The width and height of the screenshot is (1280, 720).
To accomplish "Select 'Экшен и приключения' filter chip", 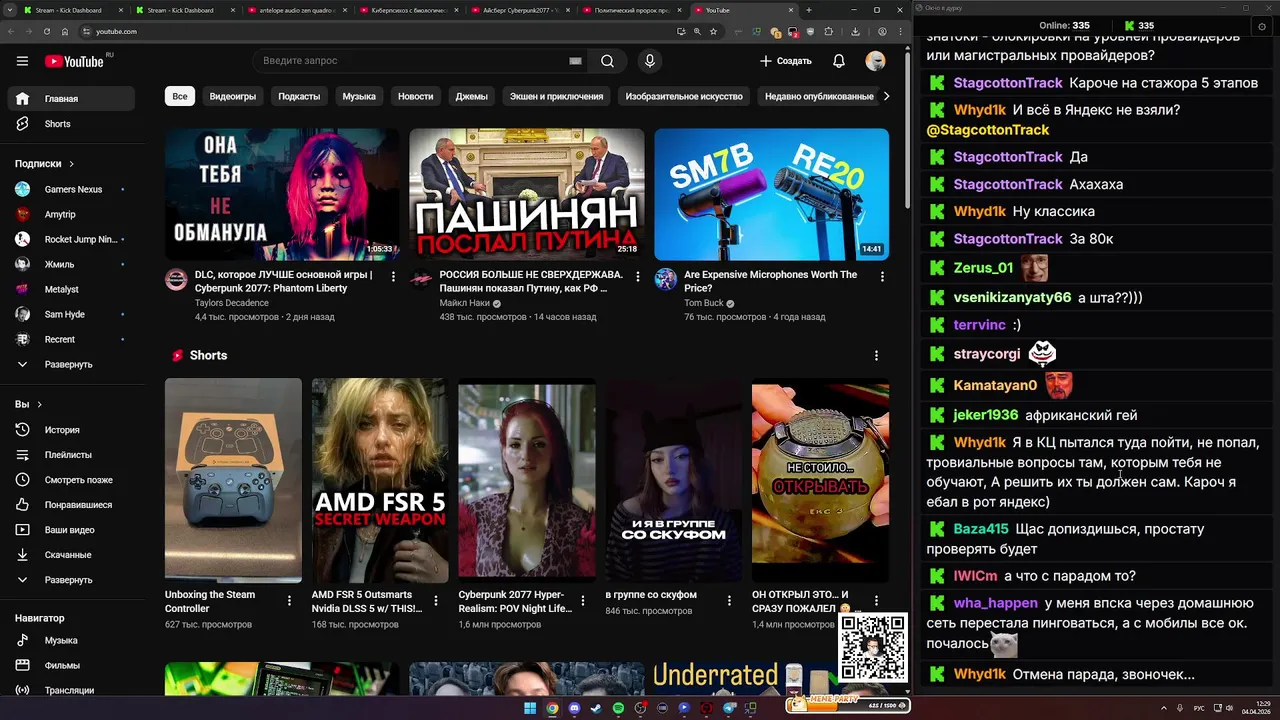I will pyautogui.click(x=557, y=97).
